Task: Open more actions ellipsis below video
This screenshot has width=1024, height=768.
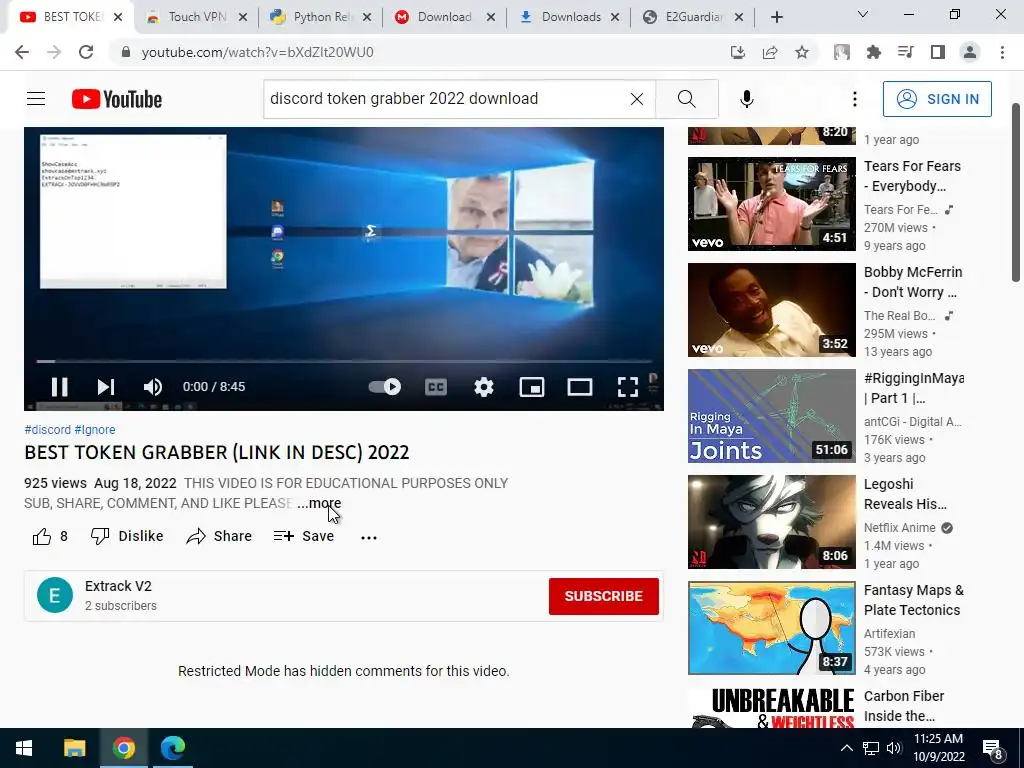Action: pyautogui.click(x=369, y=537)
